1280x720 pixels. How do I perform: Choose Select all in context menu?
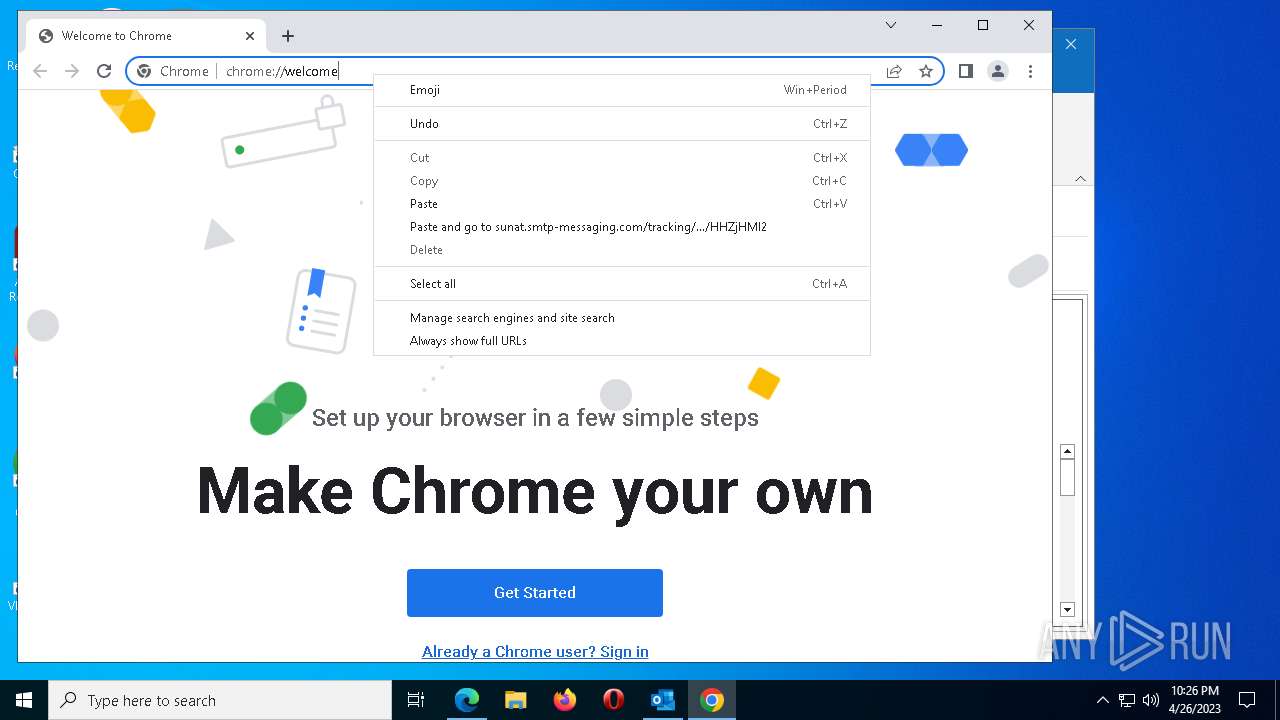point(622,284)
